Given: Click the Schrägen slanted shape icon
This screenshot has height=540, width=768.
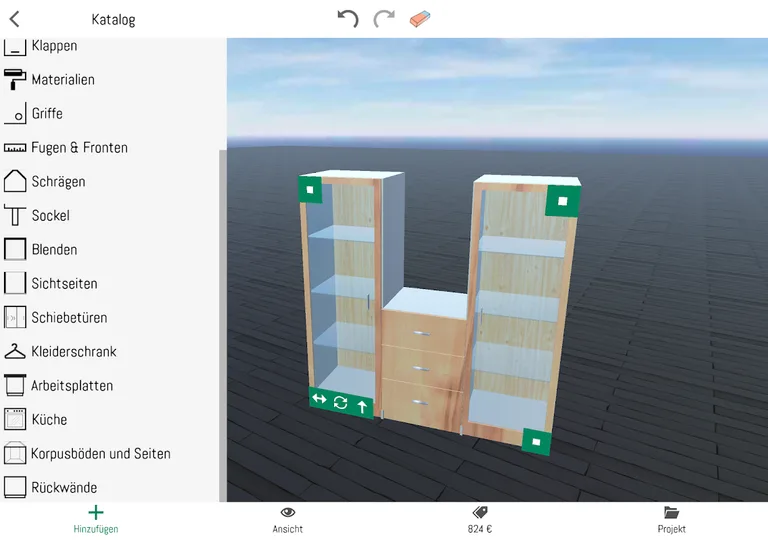Looking at the screenshot, I should coord(15,181).
